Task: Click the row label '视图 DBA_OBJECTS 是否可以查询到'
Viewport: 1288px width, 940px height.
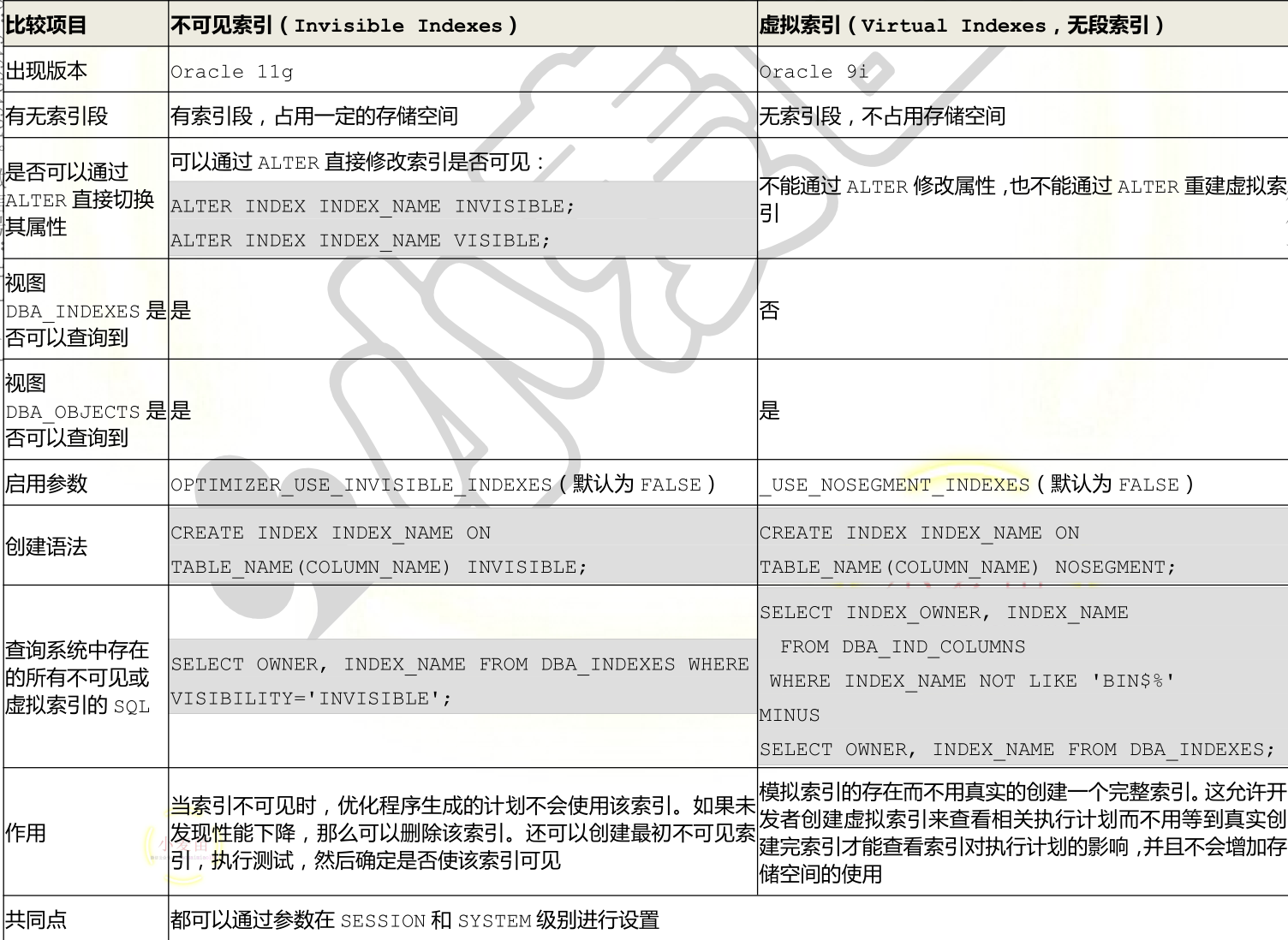Action: point(86,410)
